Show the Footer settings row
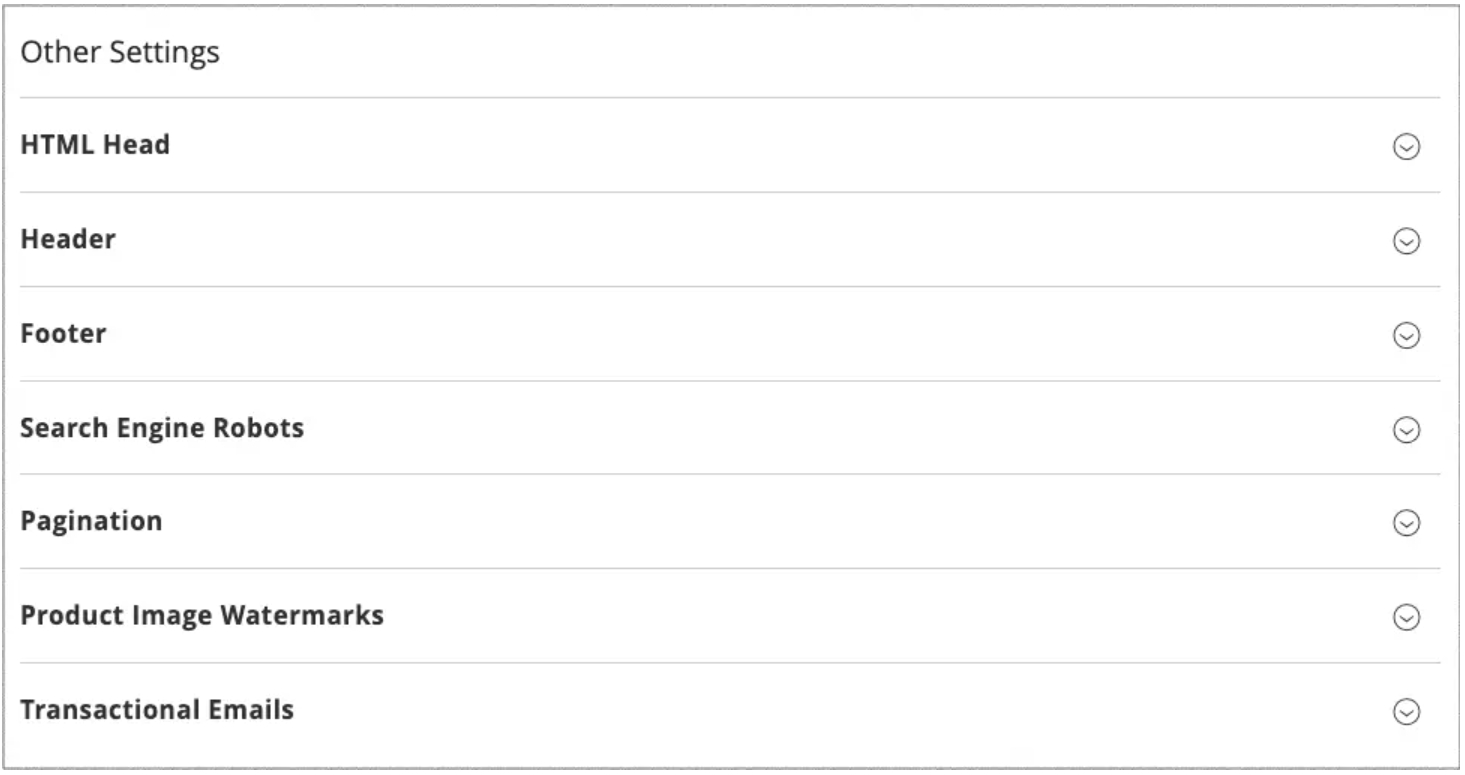The width and height of the screenshot is (1465, 775). click(730, 334)
